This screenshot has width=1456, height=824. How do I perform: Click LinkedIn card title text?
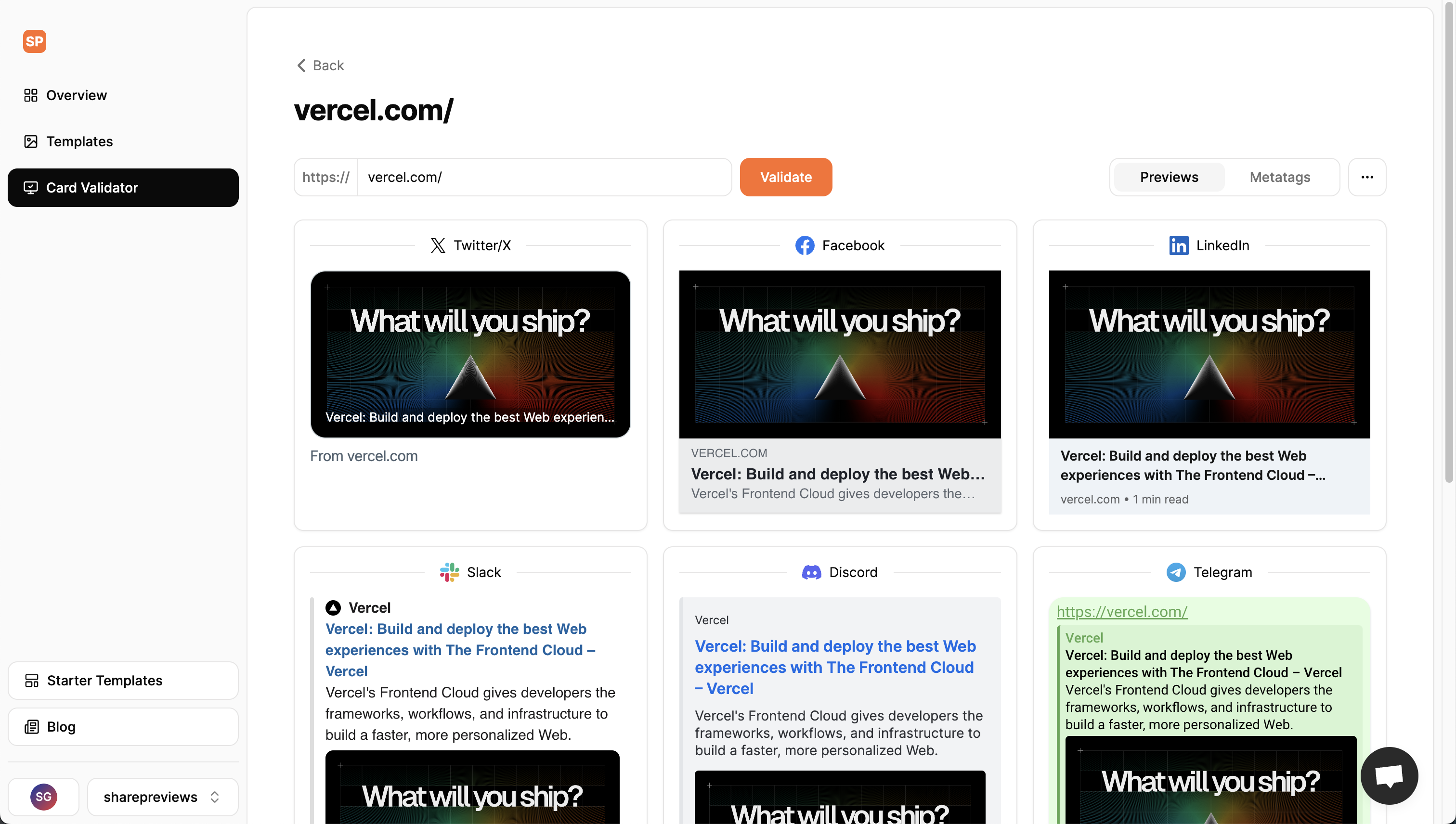pos(1193,465)
